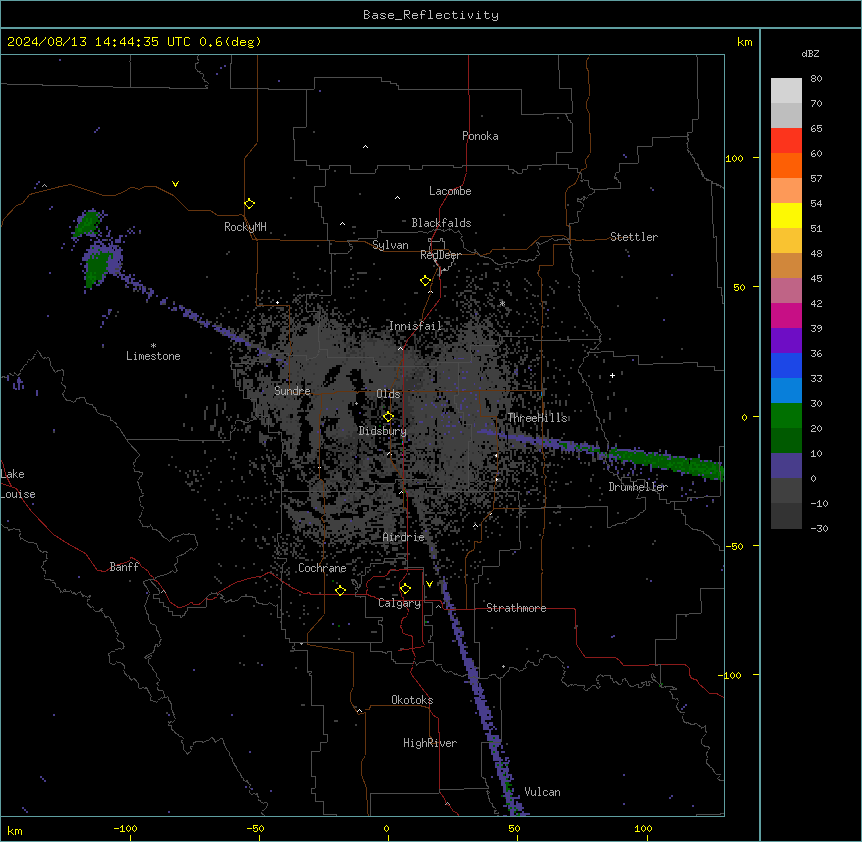Click the Okotoks label

click(412, 700)
